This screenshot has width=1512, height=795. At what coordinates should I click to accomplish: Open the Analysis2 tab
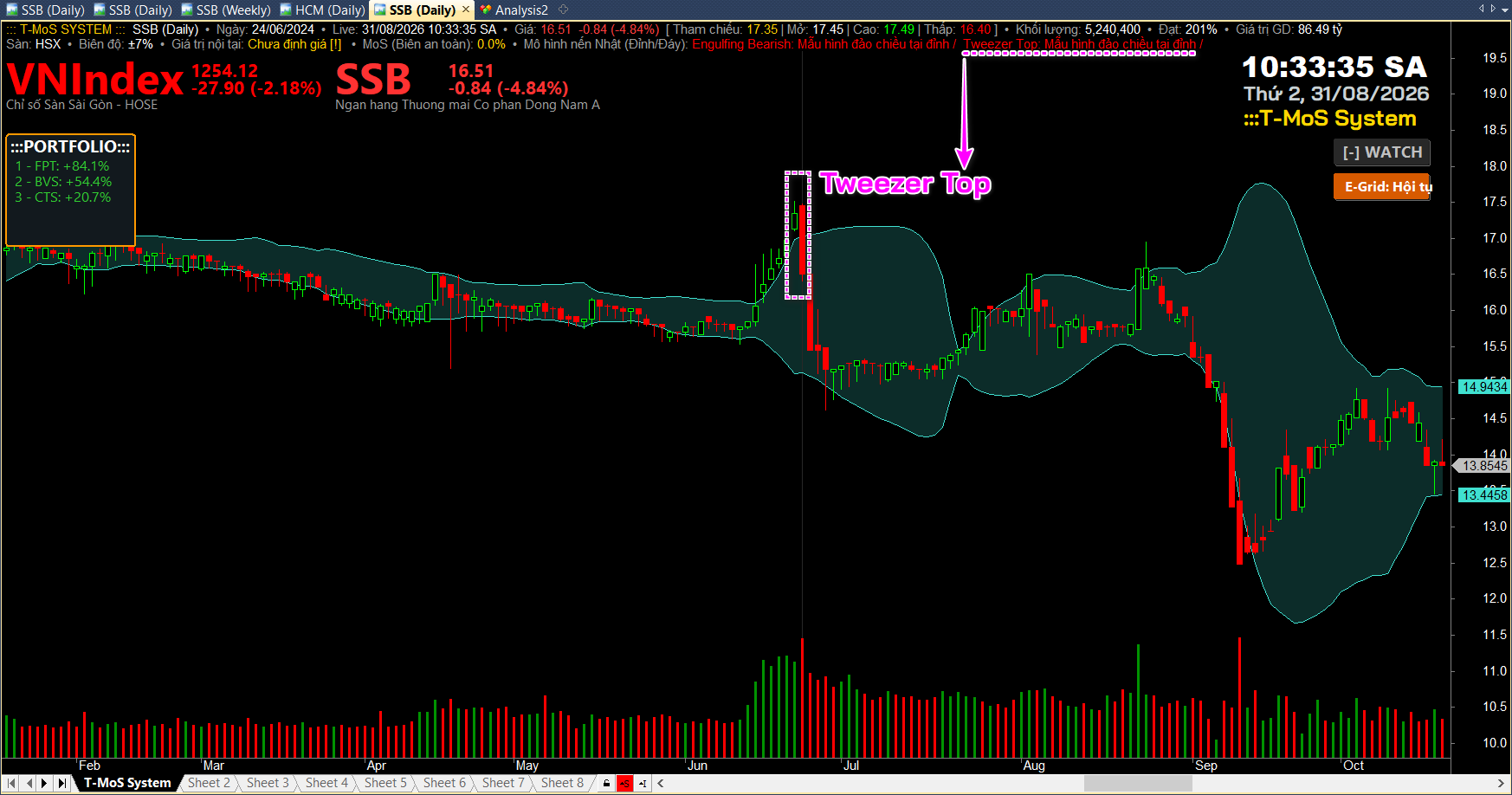coord(514,10)
